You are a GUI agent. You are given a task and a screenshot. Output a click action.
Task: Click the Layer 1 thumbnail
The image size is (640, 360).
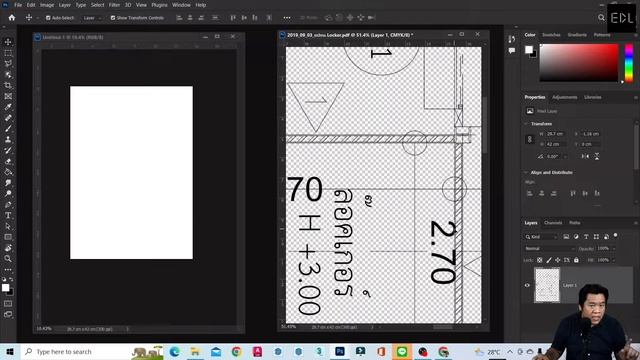(x=547, y=285)
